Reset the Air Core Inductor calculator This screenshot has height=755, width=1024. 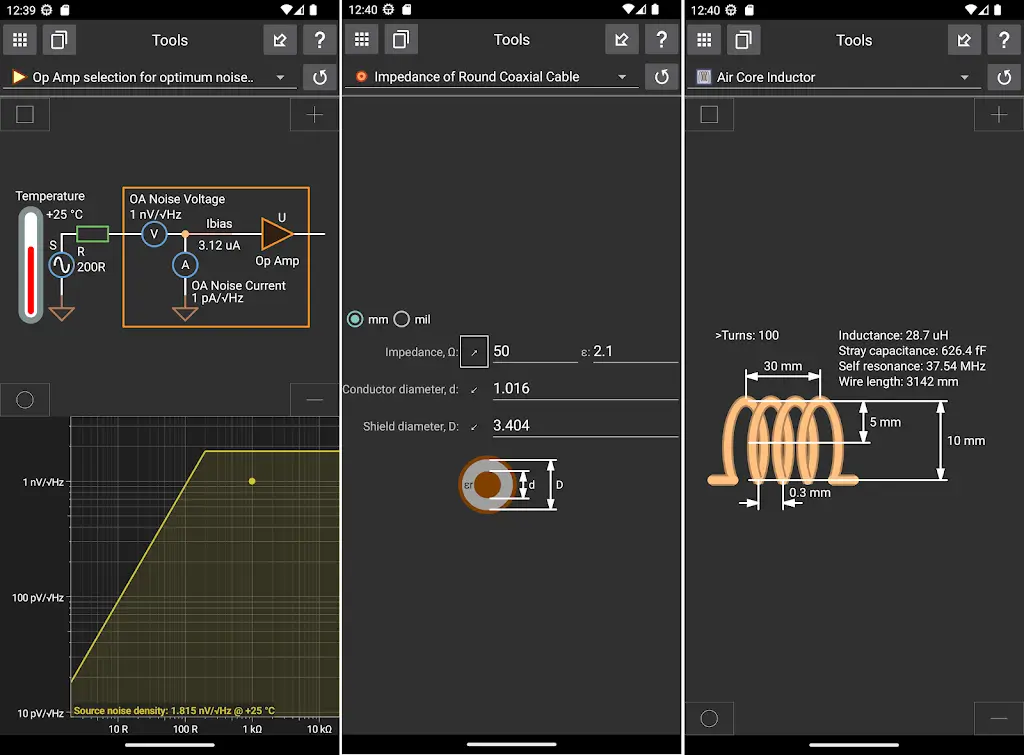tap(1004, 77)
